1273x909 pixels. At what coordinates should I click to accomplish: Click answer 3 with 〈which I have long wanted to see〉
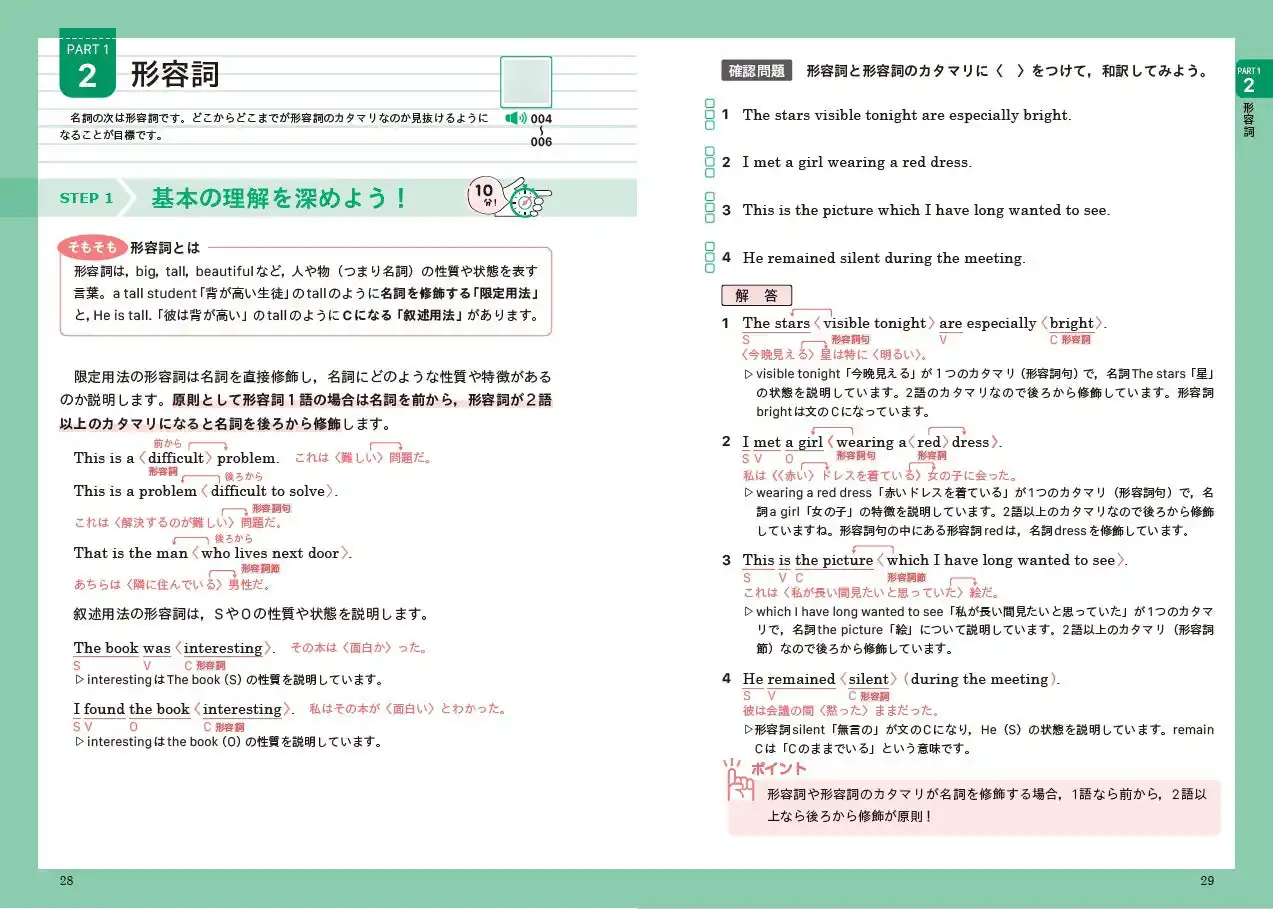pyautogui.click(x=935, y=560)
